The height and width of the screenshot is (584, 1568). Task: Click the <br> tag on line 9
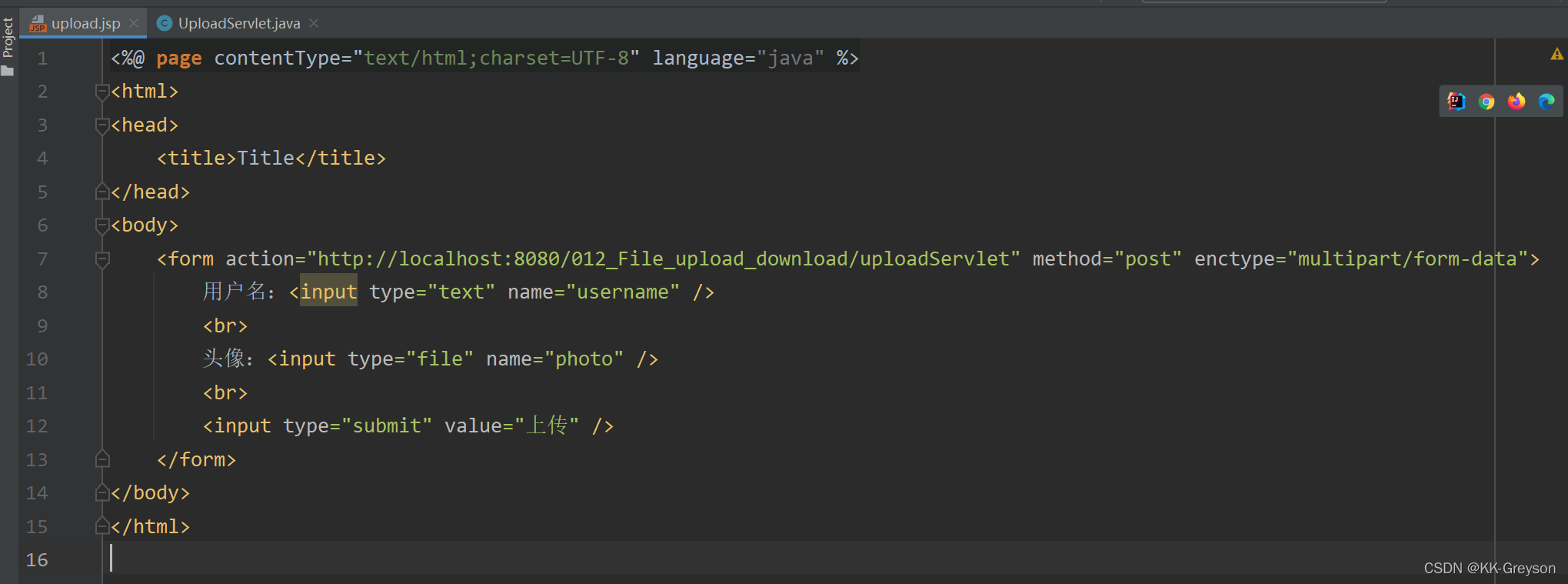225,326
